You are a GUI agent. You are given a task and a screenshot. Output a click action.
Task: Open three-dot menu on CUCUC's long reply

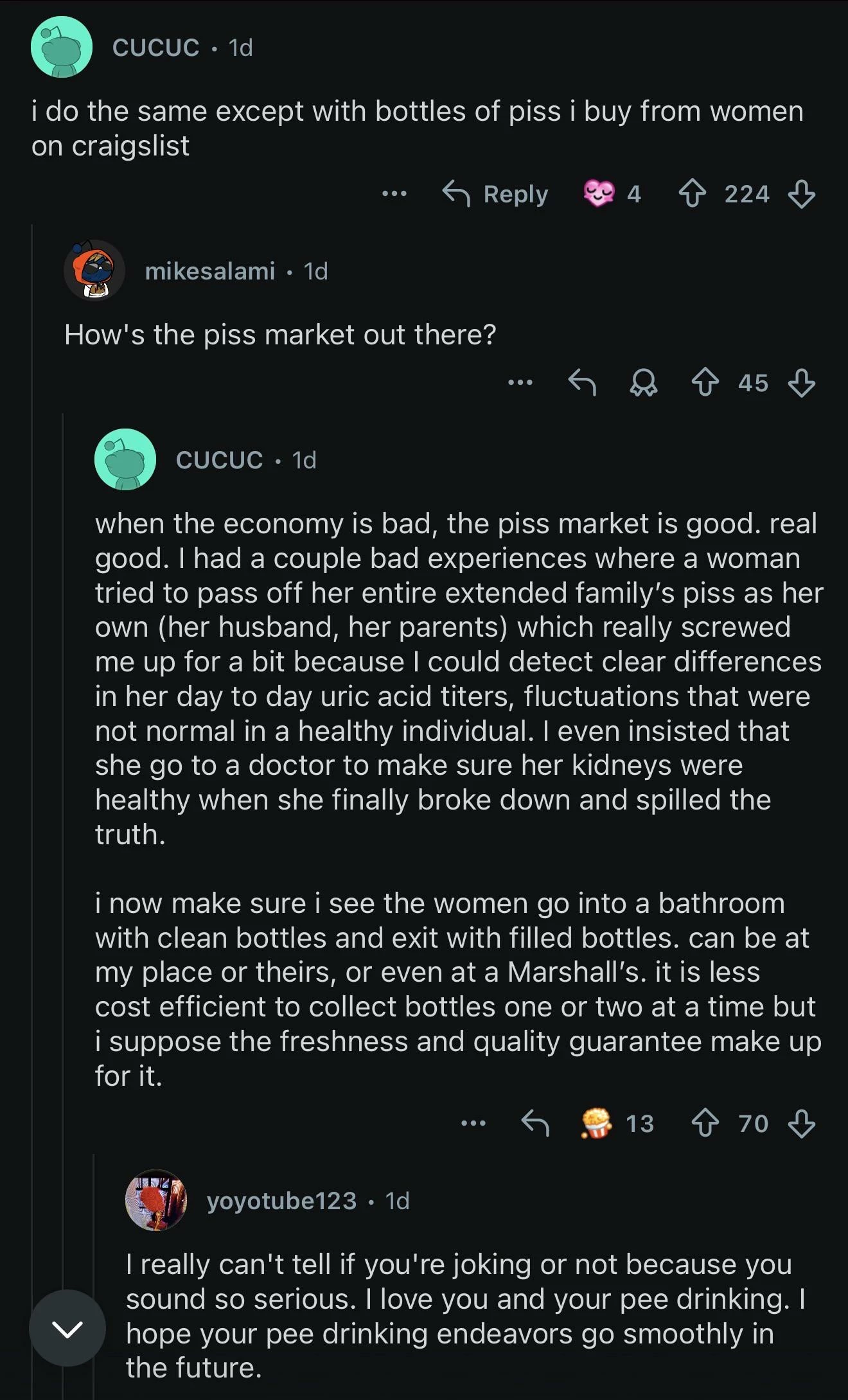473,1124
